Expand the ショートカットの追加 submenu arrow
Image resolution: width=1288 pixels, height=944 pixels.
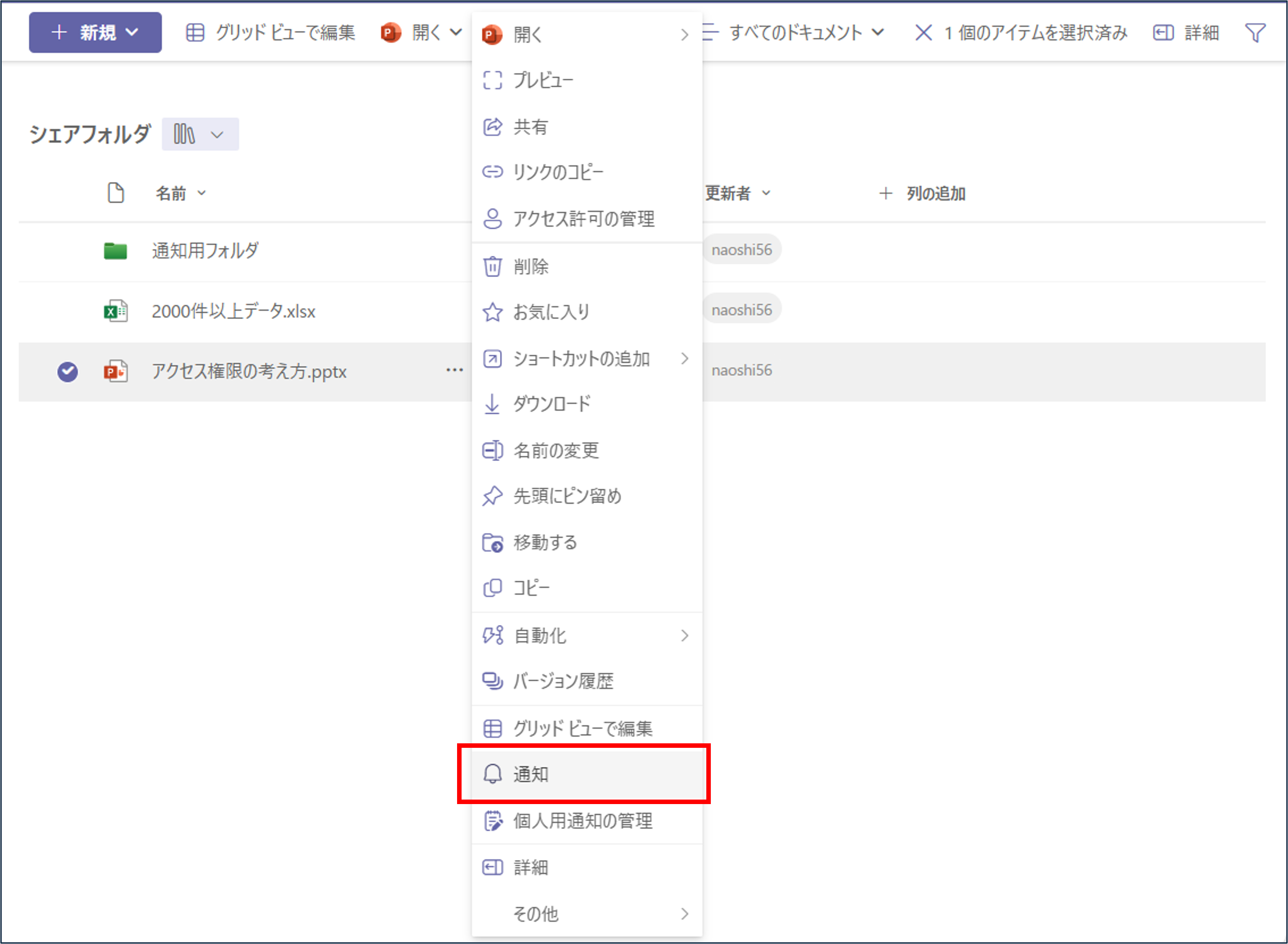point(684,359)
